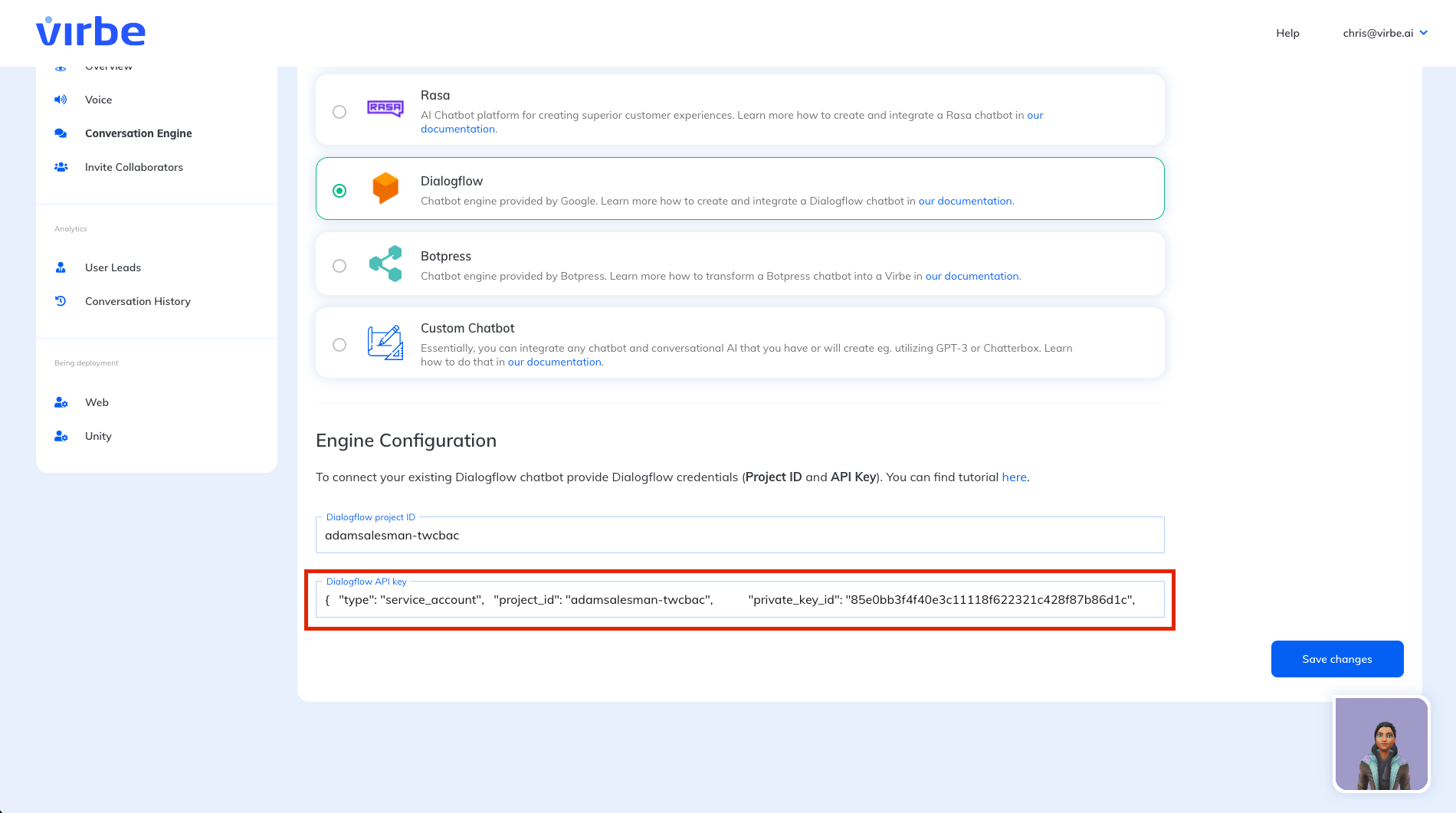This screenshot has width=1456, height=813.
Task: Open the Web deployment sidebar item
Action: 97,402
